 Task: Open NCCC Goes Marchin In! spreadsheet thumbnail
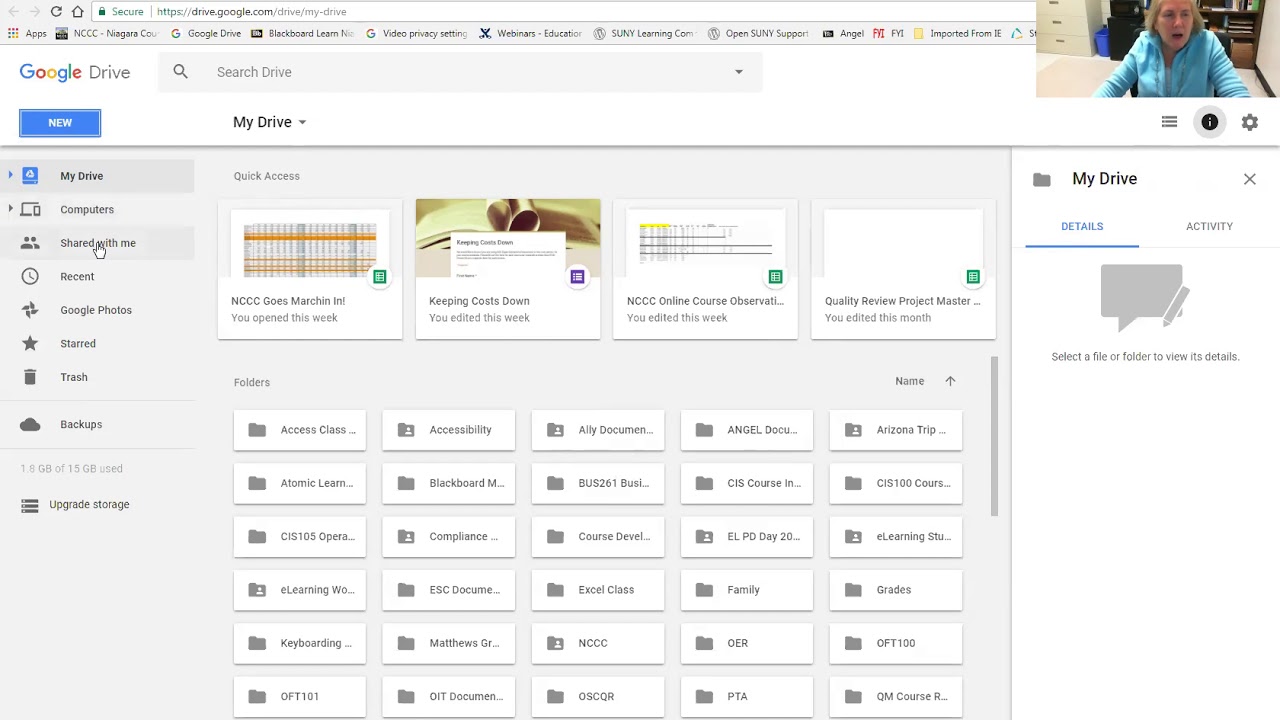pyautogui.click(x=310, y=270)
